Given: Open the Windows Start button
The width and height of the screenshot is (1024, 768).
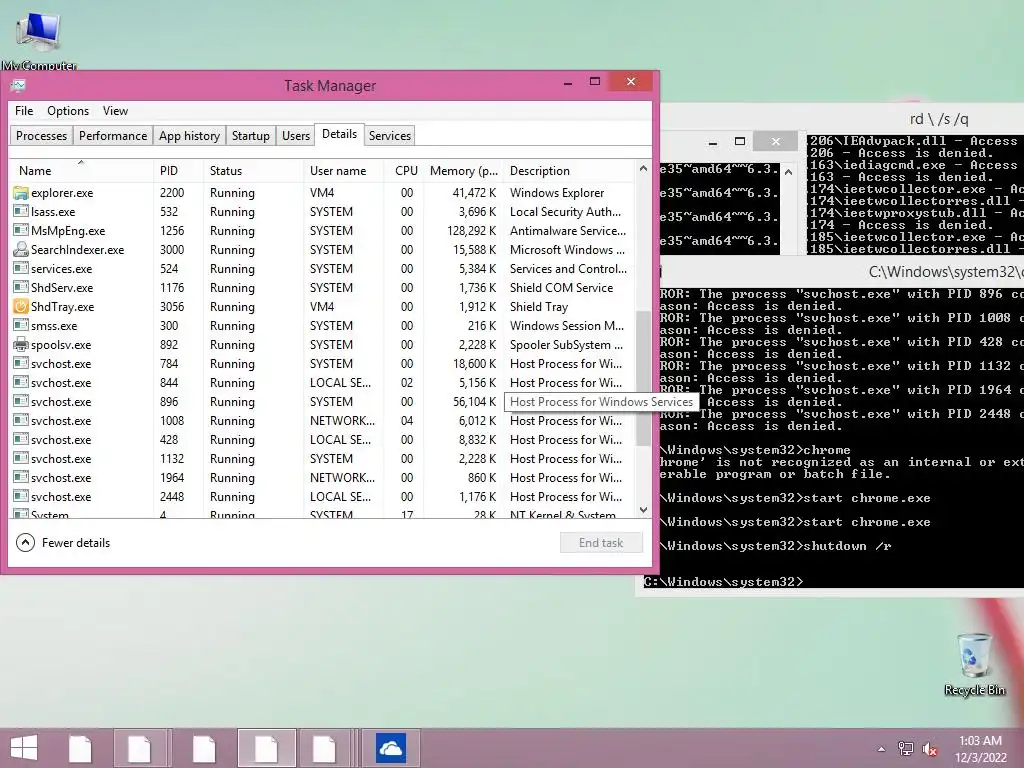Looking at the screenshot, I should coord(24,748).
